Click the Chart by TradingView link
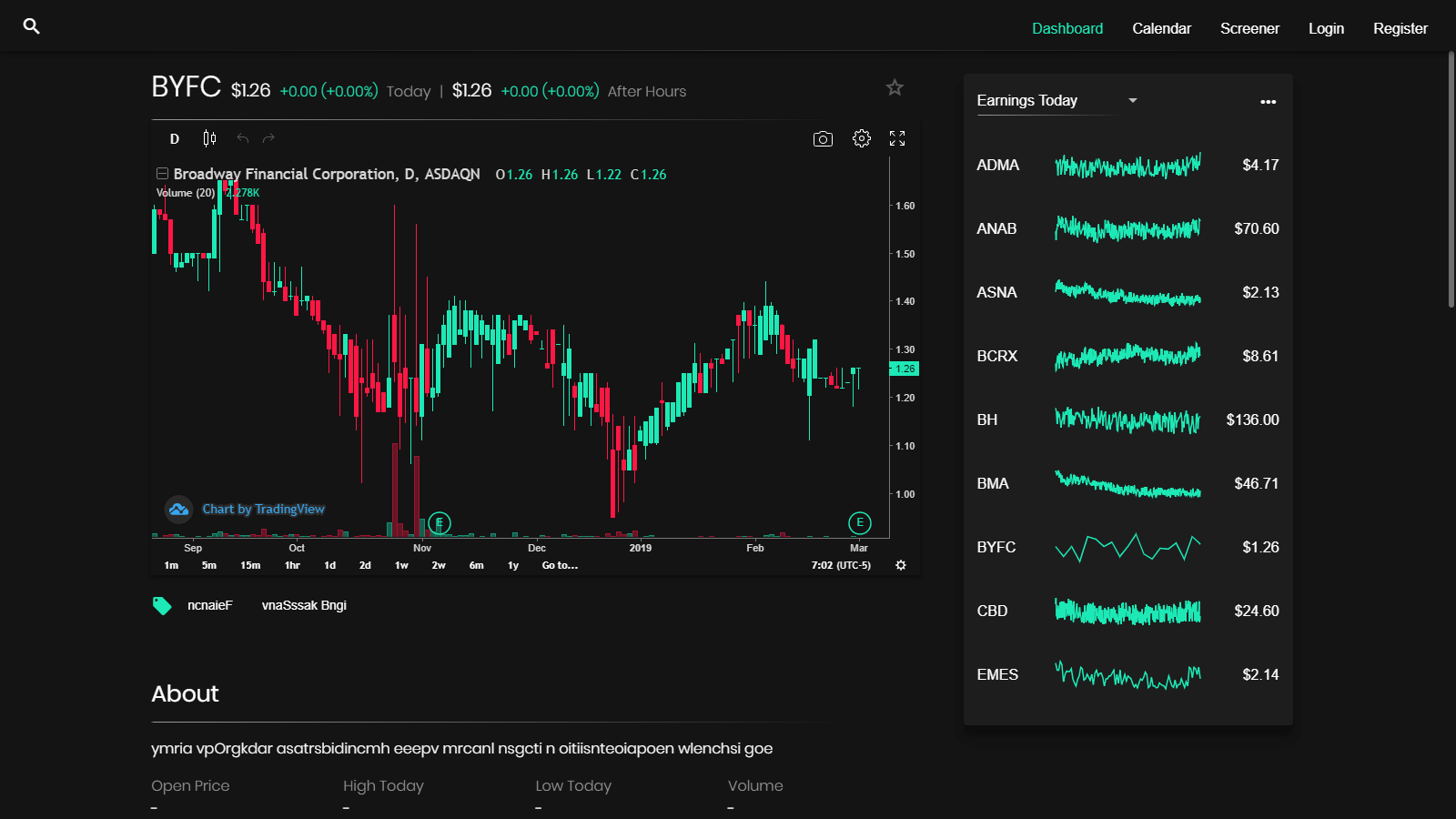Image resolution: width=1456 pixels, height=819 pixels. point(264,509)
